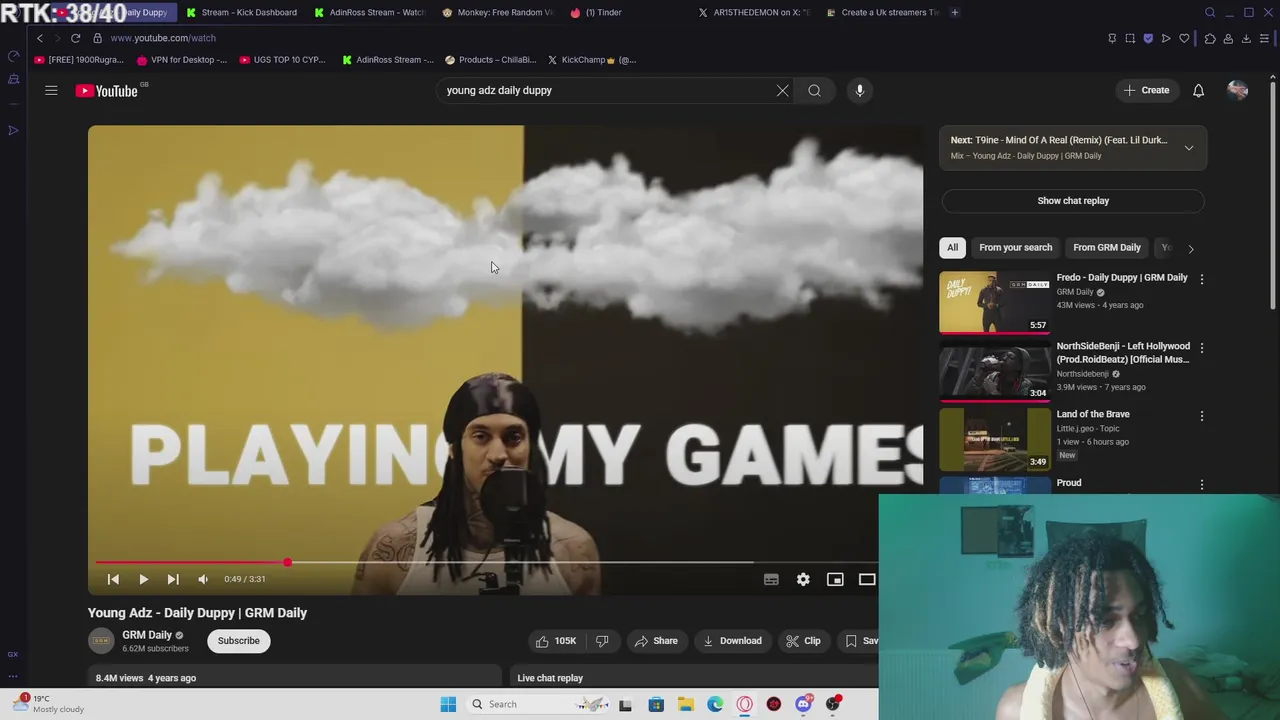Open Land of the Brave thumbnail
The width and height of the screenshot is (1280, 720).
(x=995, y=439)
